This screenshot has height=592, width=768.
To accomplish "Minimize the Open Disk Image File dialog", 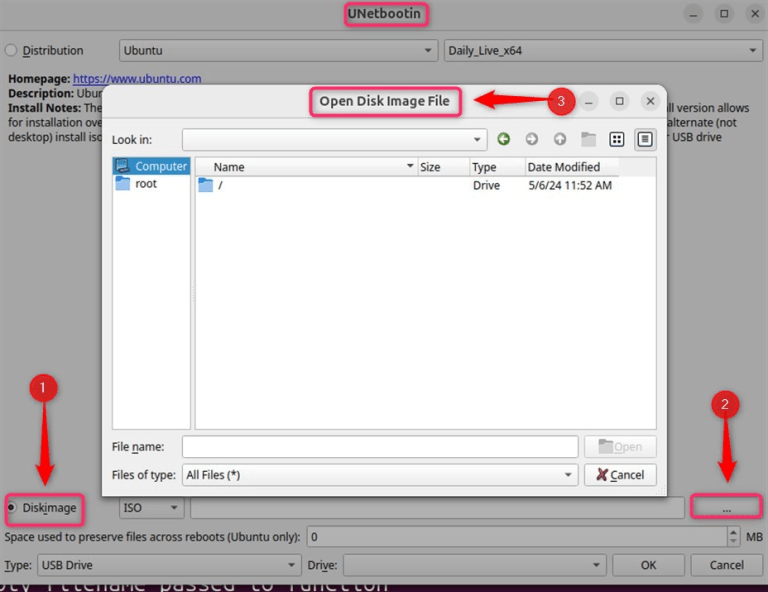I will [x=588, y=101].
